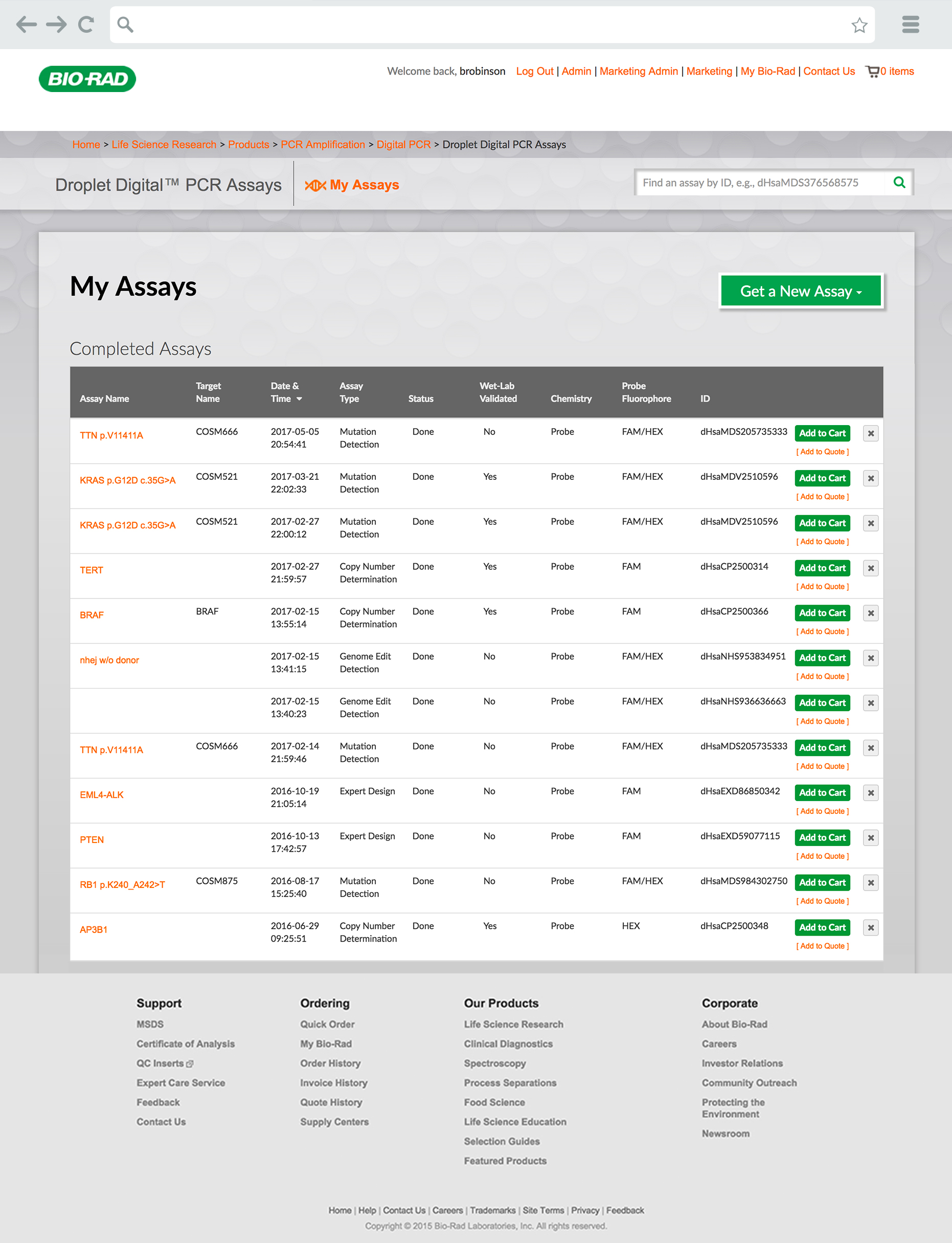
Task: Open Invoice History footer link
Action: click(x=334, y=1082)
